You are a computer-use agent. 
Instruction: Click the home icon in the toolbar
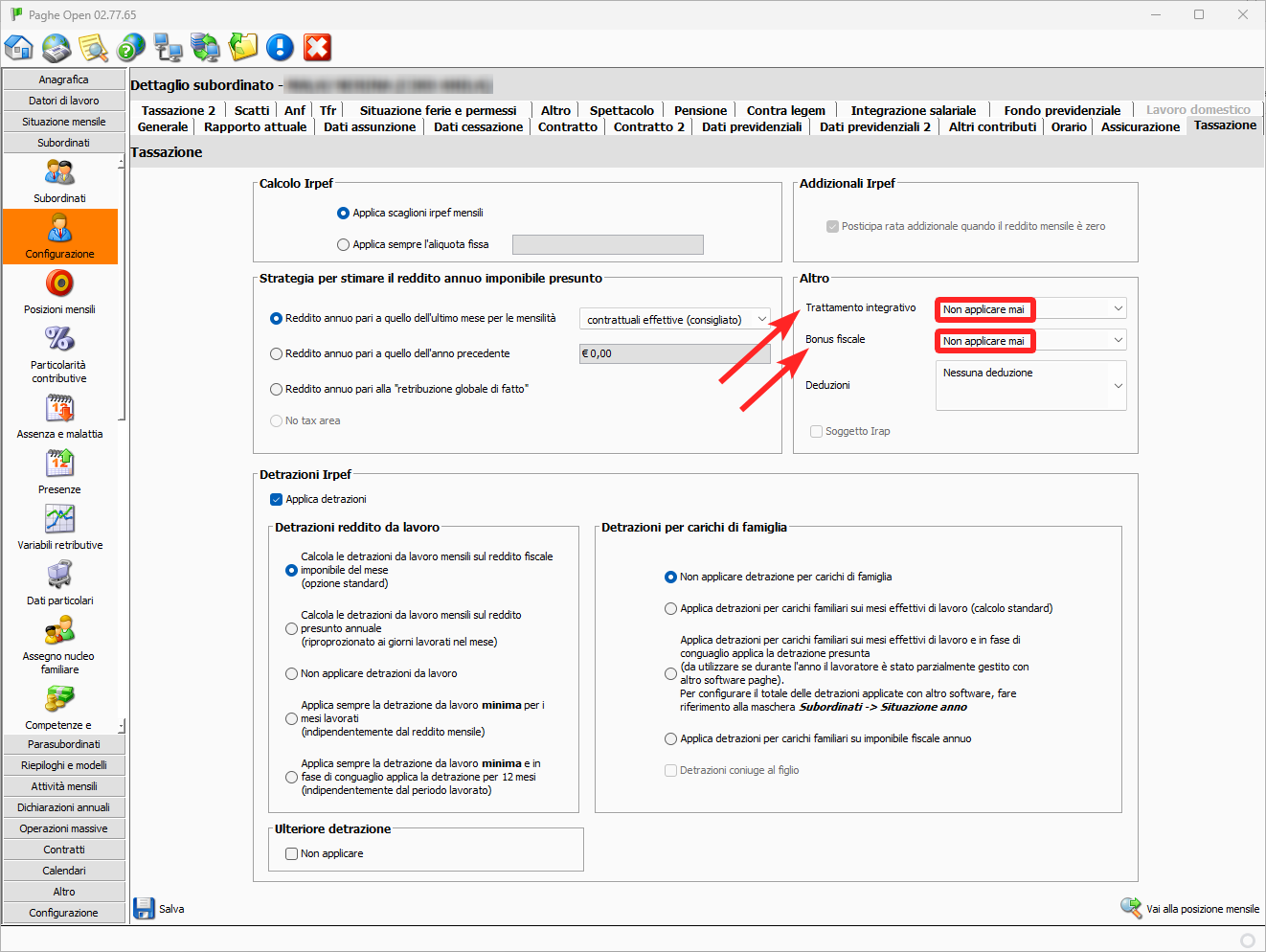19,47
